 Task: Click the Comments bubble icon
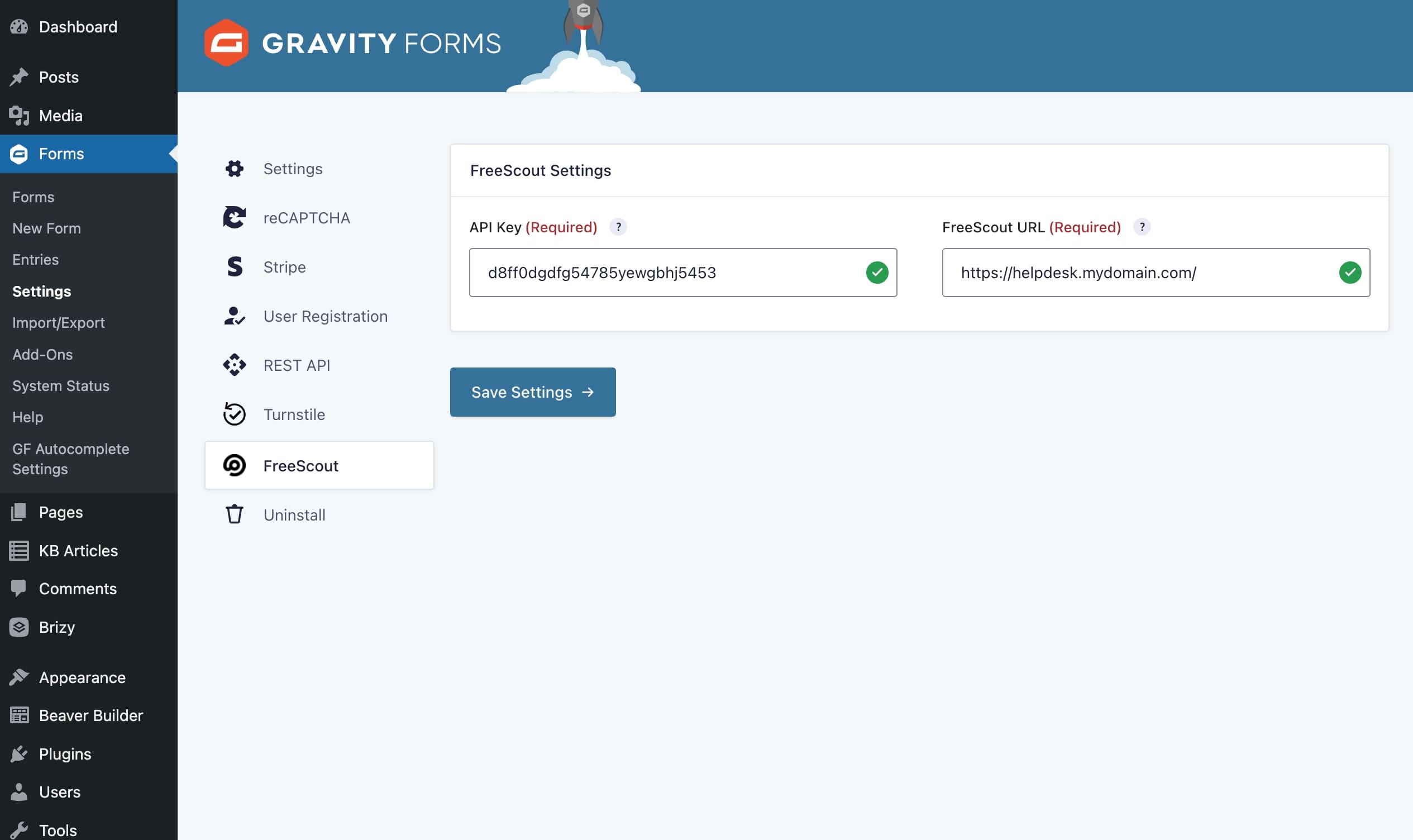click(x=18, y=589)
